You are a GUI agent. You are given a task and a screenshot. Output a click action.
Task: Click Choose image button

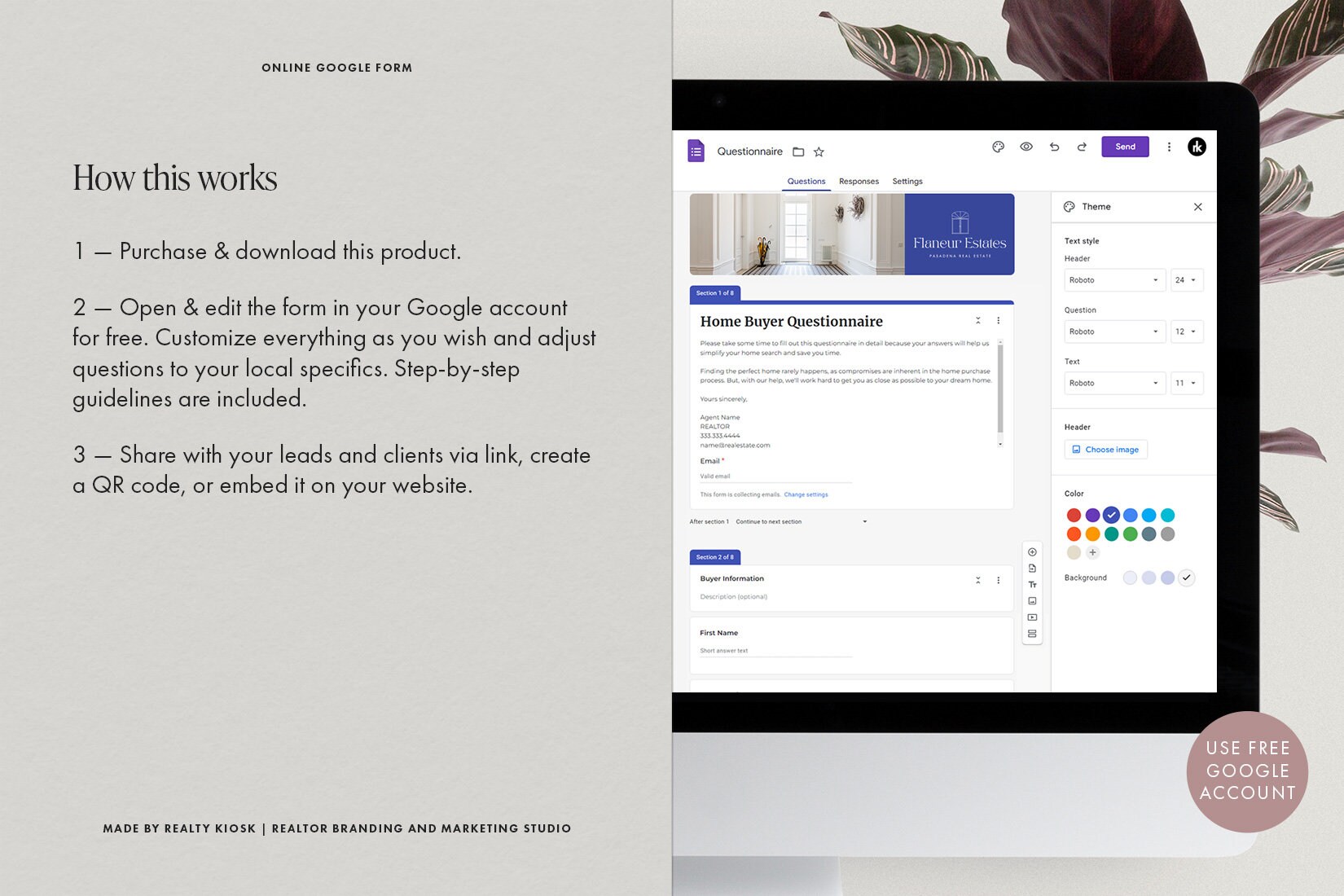(x=1105, y=450)
